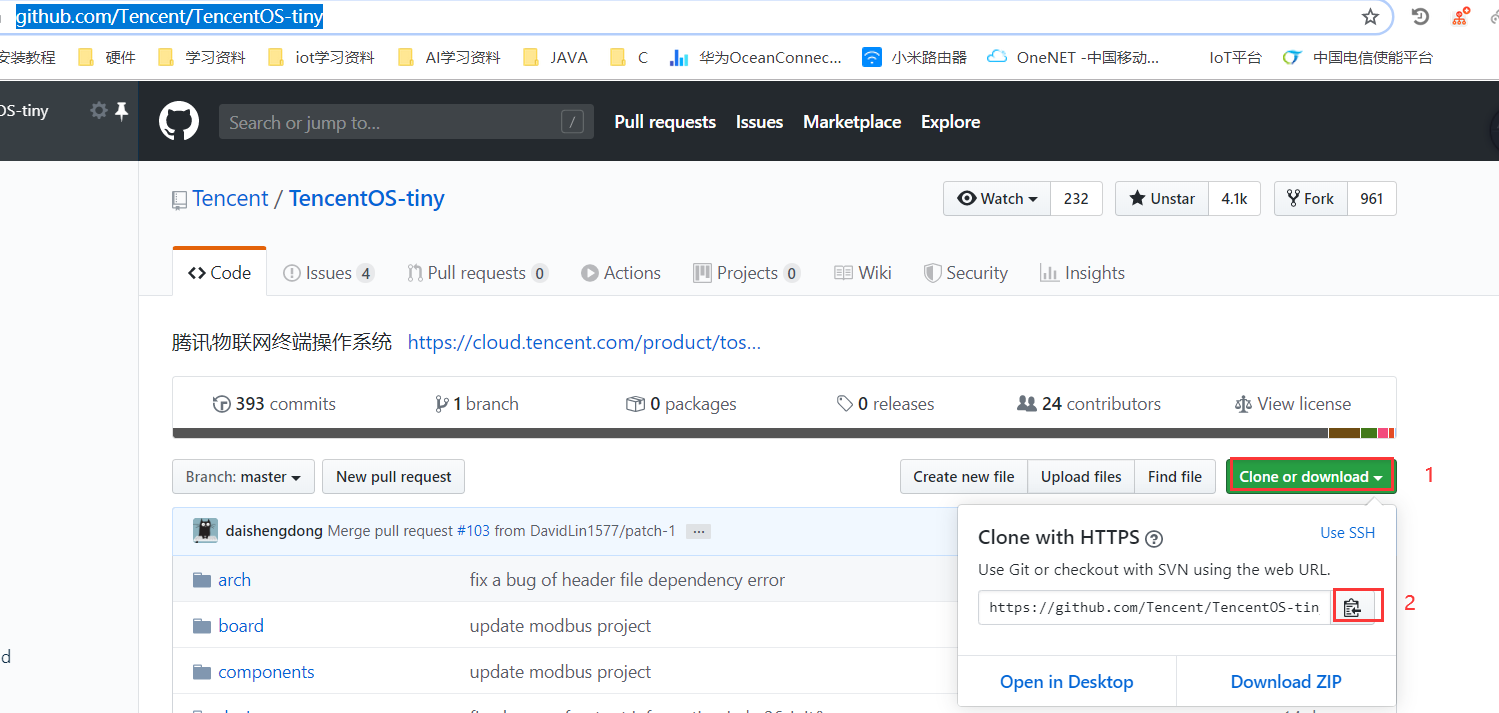
Task: Click Pull requests in top navigation
Action: (665, 122)
